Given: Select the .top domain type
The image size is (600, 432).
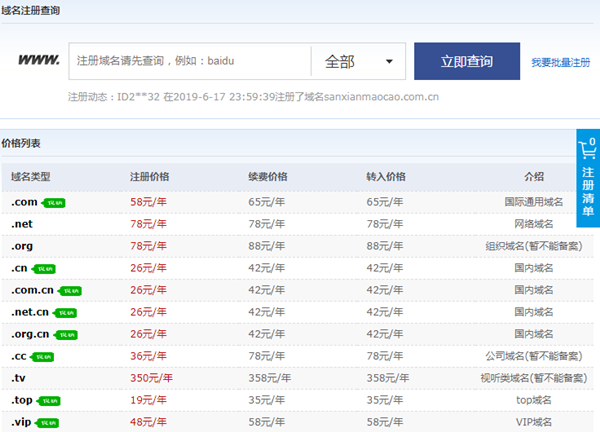Looking at the screenshot, I should point(21,400).
